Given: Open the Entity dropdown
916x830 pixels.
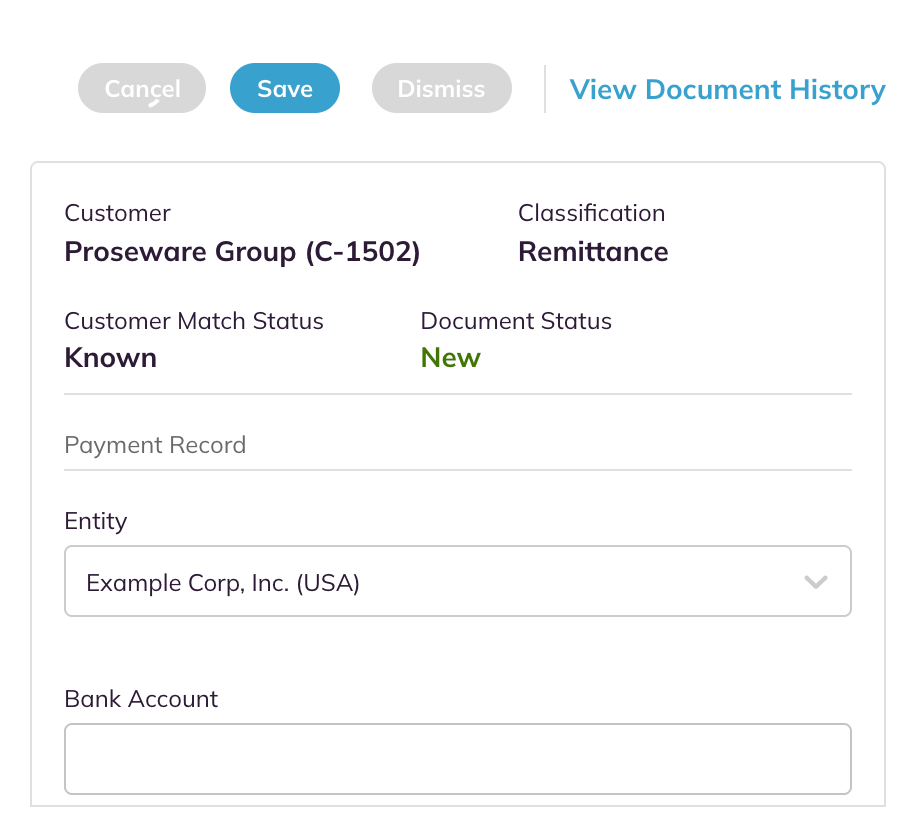Looking at the screenshot, I should tap(458, 581).
